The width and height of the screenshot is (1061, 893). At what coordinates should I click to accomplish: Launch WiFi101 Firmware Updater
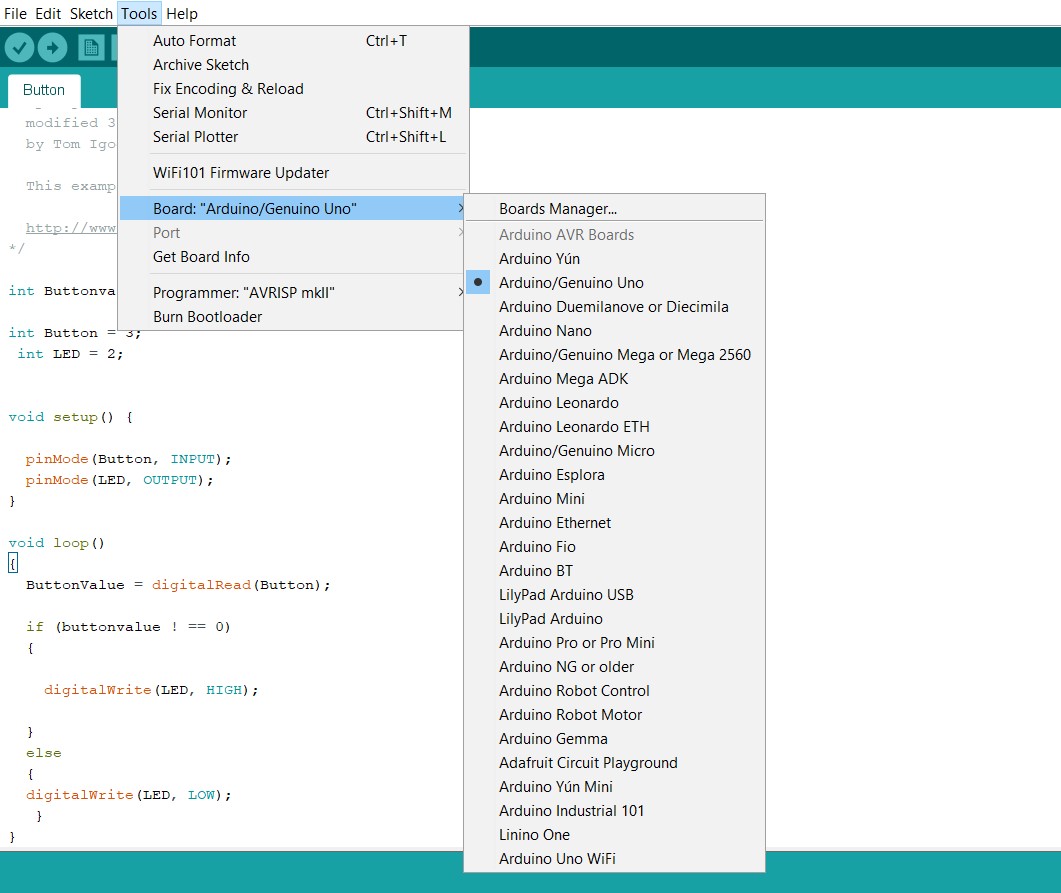[292, 173]
